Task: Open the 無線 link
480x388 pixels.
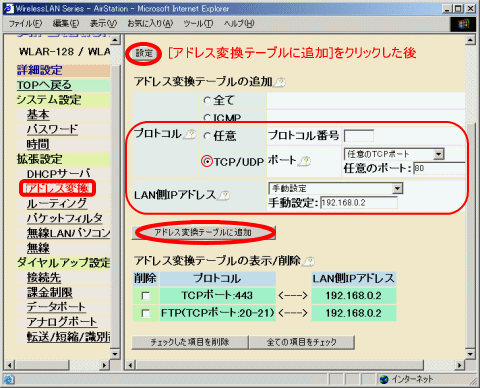Action: coord(38,247)
